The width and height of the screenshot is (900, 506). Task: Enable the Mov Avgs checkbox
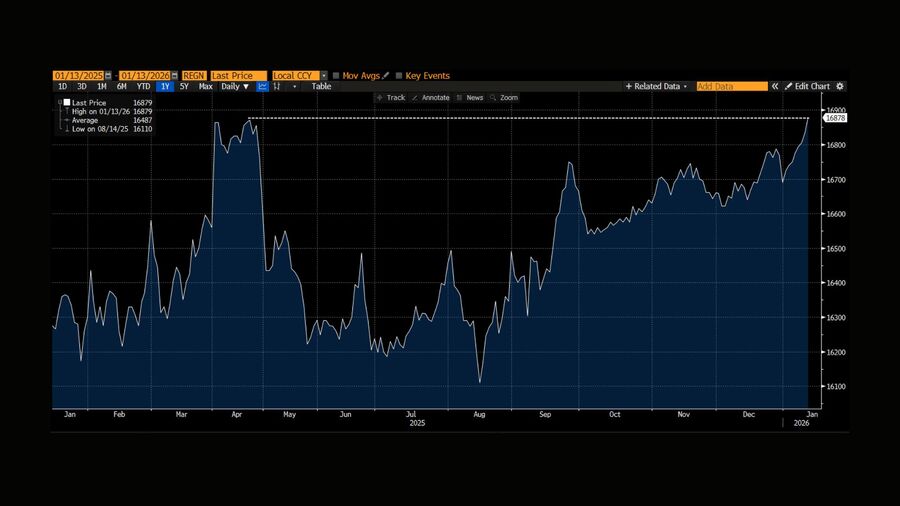[337, 76]
